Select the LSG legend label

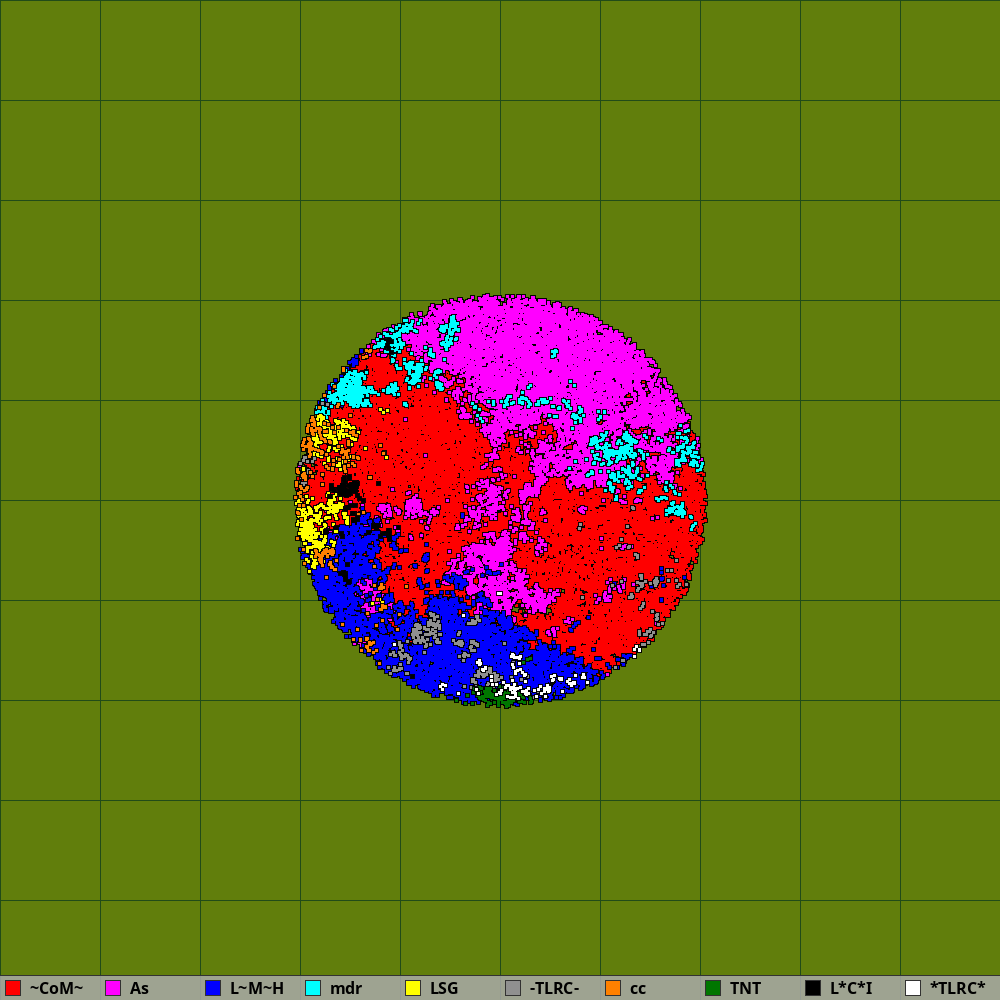point(444,989)
